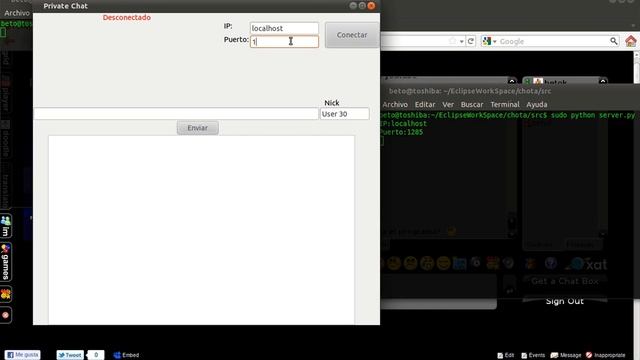Screen dimensions: 640x360
Task: Open Buscar menu in terminal window
Action: [x=472, y=104]
